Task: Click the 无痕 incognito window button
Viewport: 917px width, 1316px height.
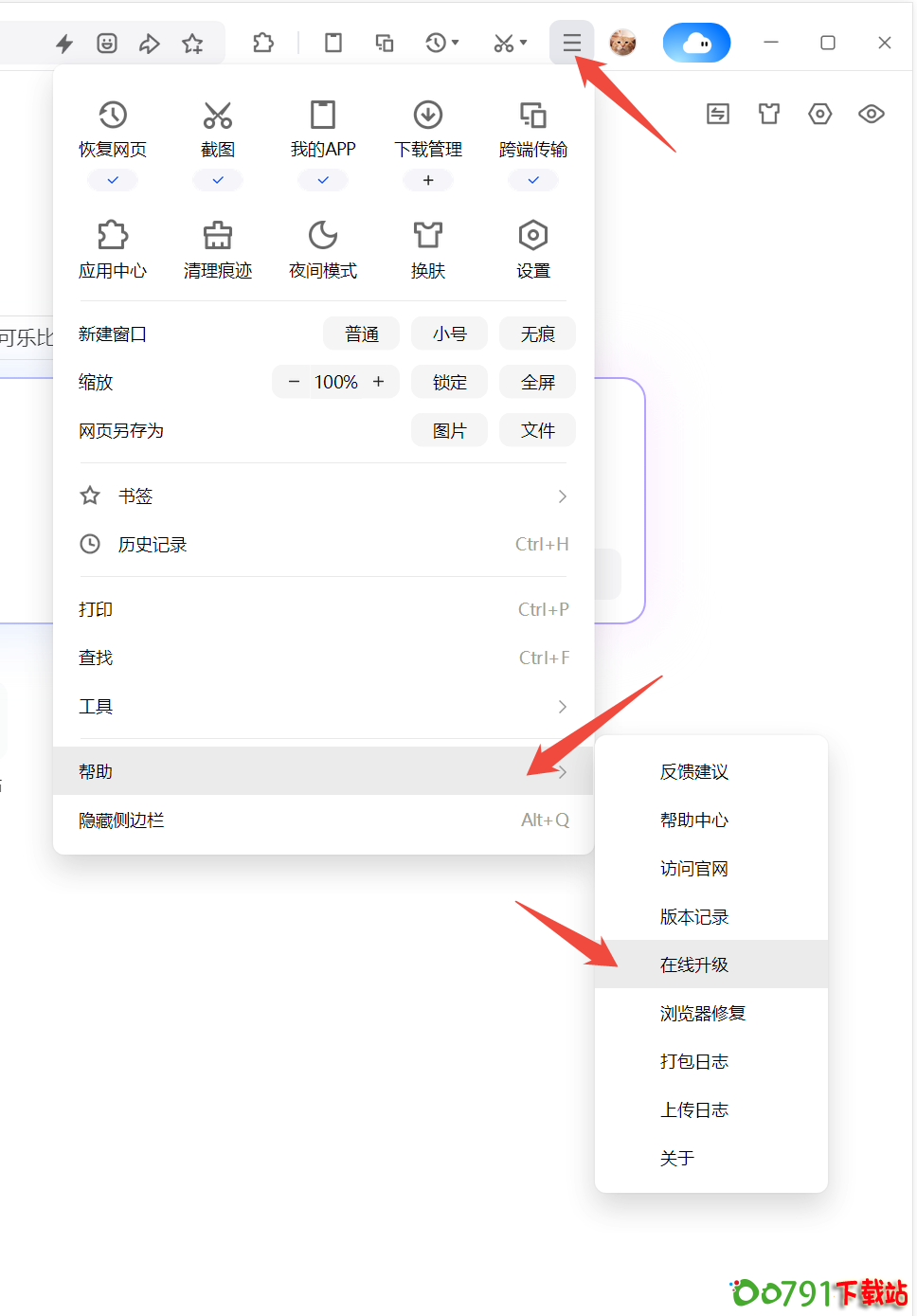Action: (537, 334)
